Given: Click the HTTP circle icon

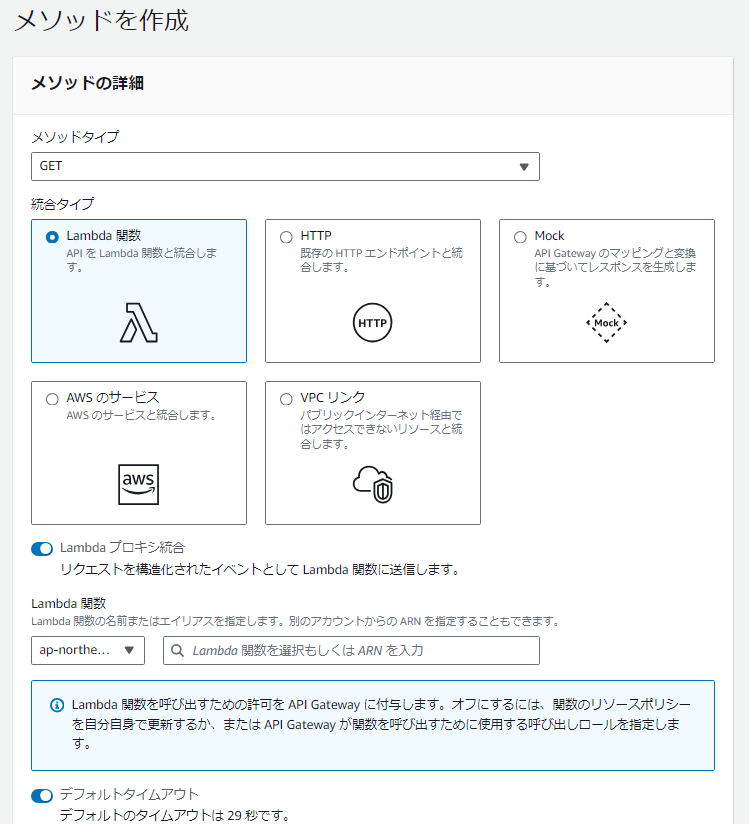Looking at the screenshot, I should (372, 323).
